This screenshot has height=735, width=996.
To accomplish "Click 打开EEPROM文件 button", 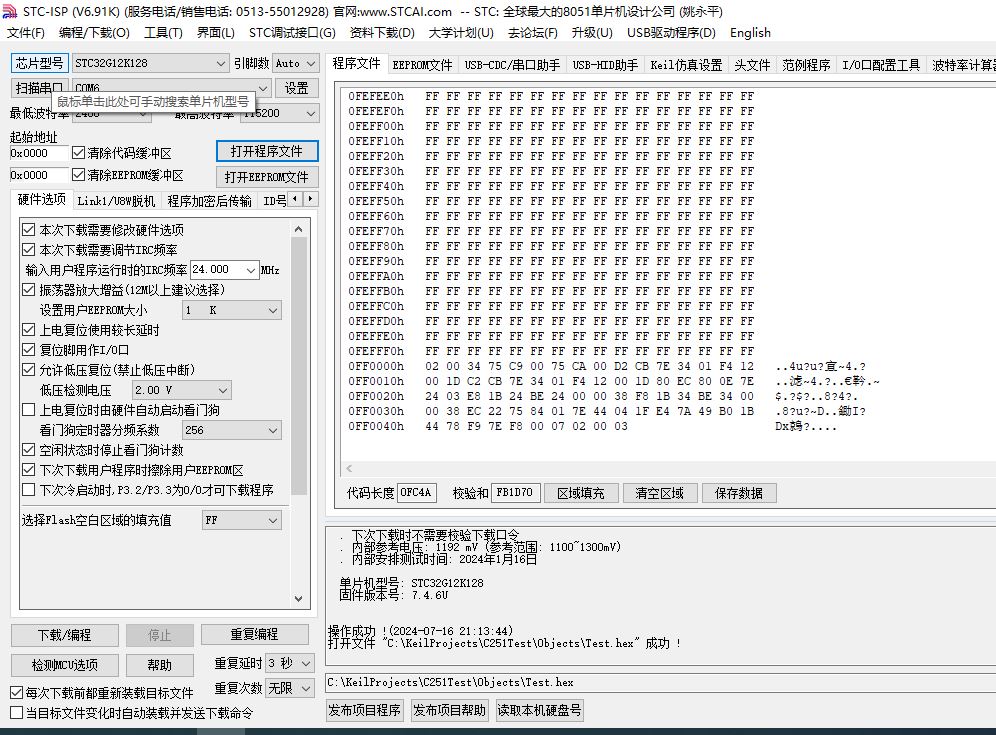I will 267,177.
